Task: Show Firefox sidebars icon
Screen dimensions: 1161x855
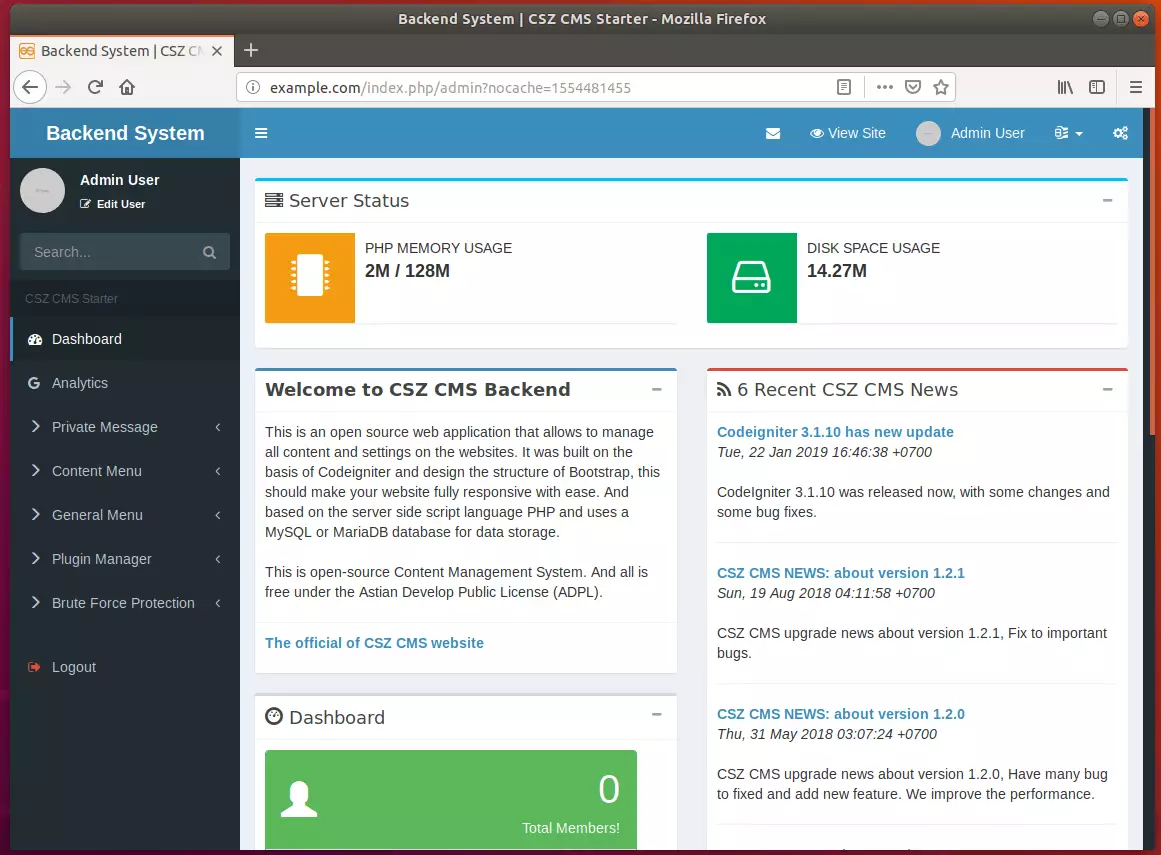Action: pos(1097,87)
